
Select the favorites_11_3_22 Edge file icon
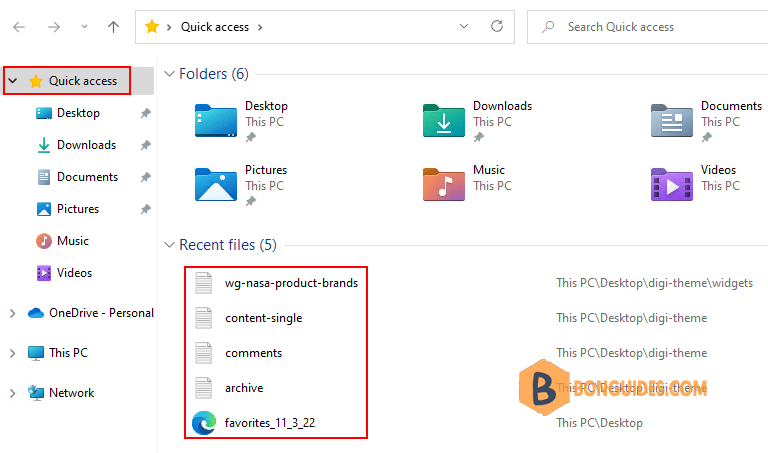pos(204,423)
